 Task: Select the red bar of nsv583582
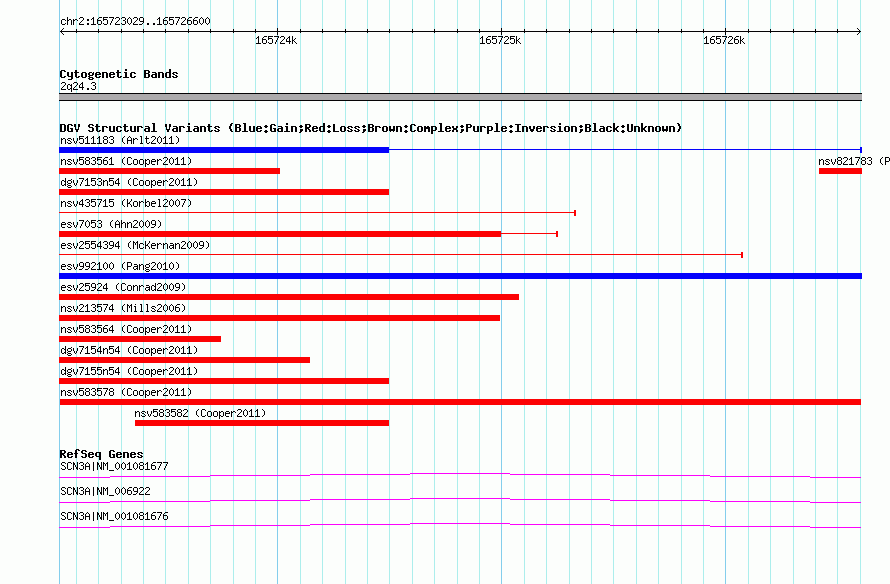(x=262, y=423)
